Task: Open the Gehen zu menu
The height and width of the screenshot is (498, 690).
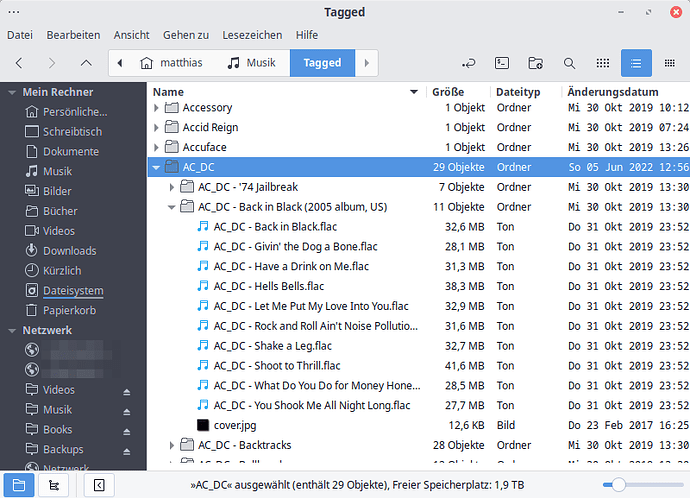Action: (186, 35)
